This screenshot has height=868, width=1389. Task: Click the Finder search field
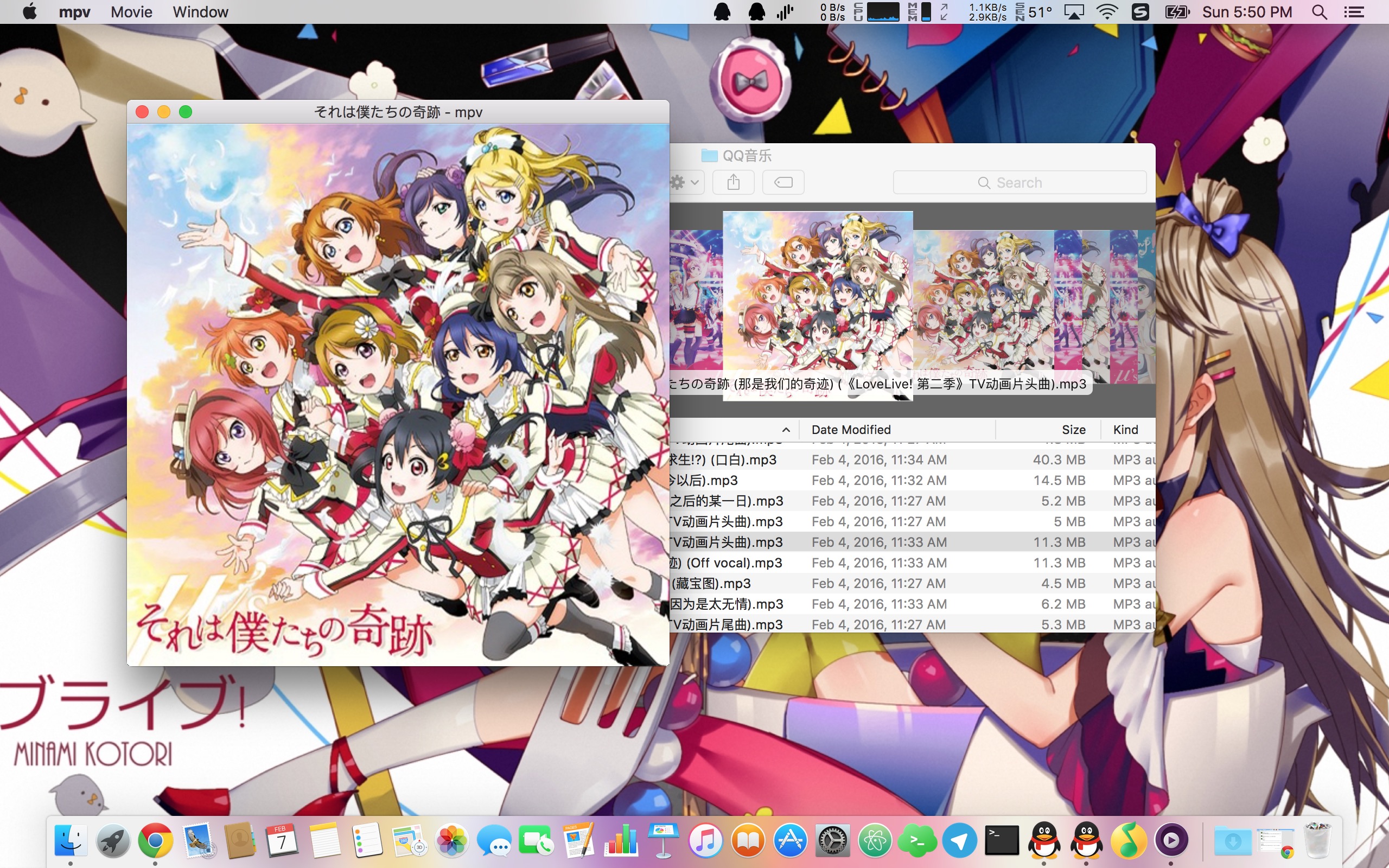coord(1020,183)
